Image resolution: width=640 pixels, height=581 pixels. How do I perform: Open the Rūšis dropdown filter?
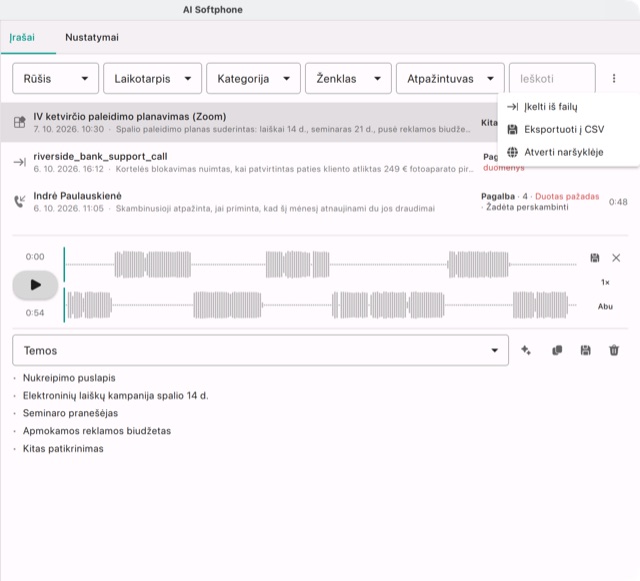(x=56, y=78)
